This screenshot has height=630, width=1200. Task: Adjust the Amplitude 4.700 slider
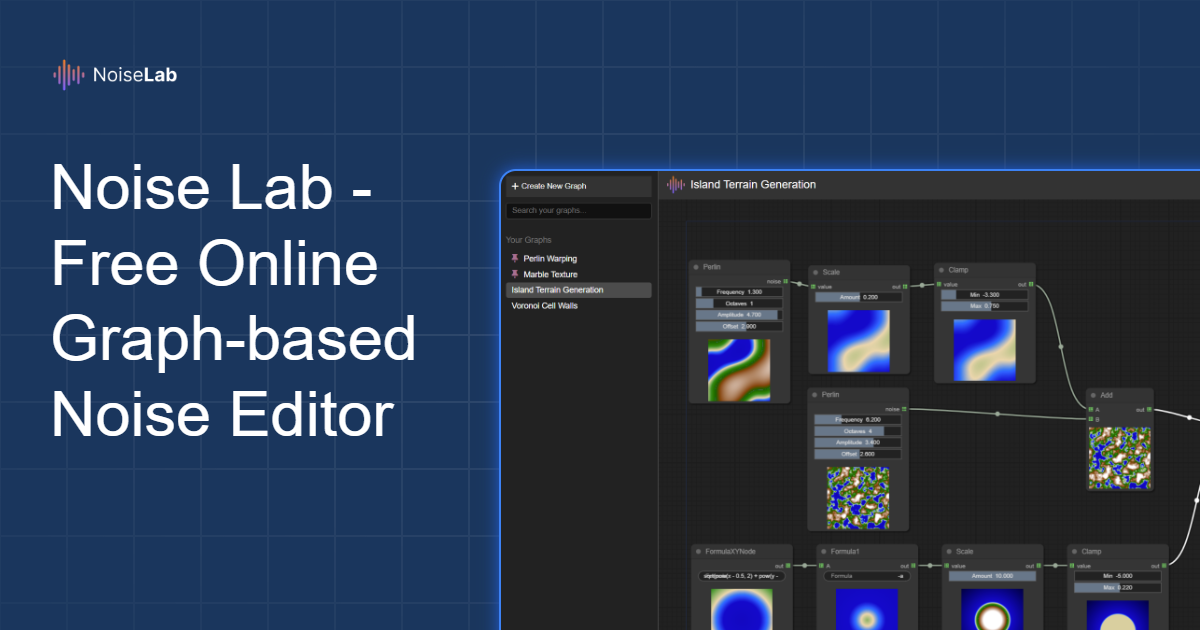point(739,314)
